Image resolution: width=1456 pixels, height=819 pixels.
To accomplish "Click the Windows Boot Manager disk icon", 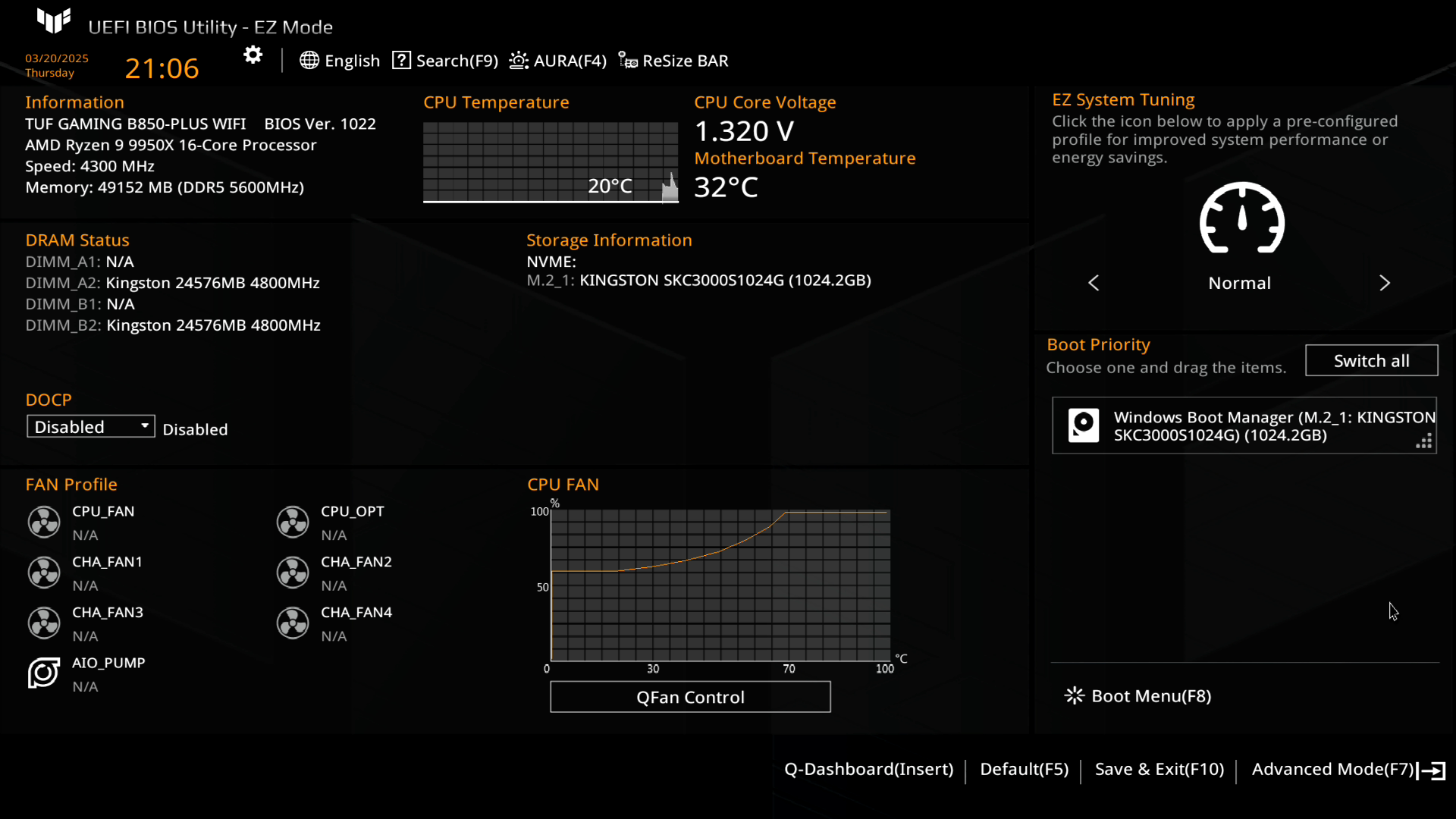I will [x=1083, y=425].
